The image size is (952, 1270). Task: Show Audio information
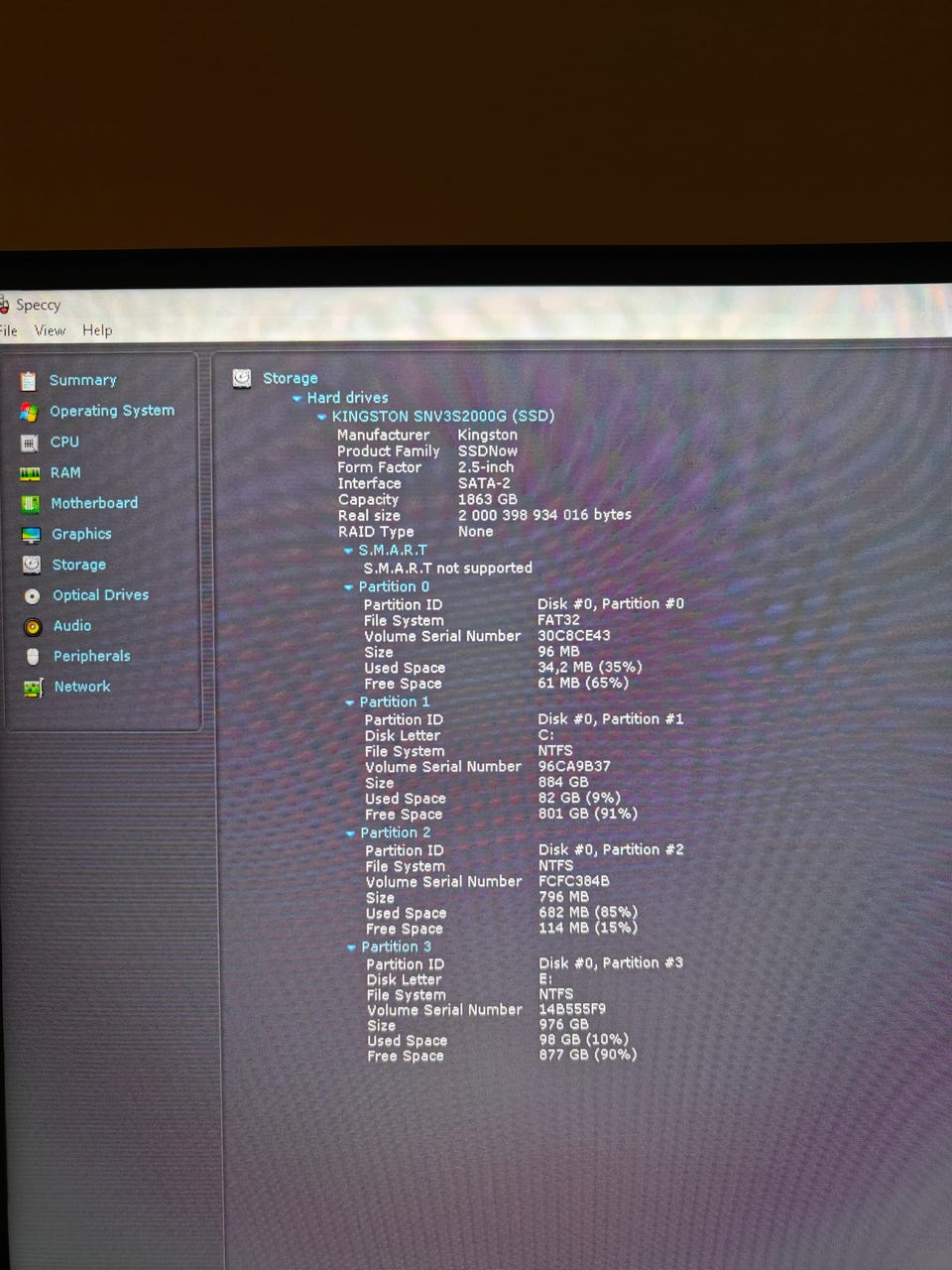[x=72, y=626]
